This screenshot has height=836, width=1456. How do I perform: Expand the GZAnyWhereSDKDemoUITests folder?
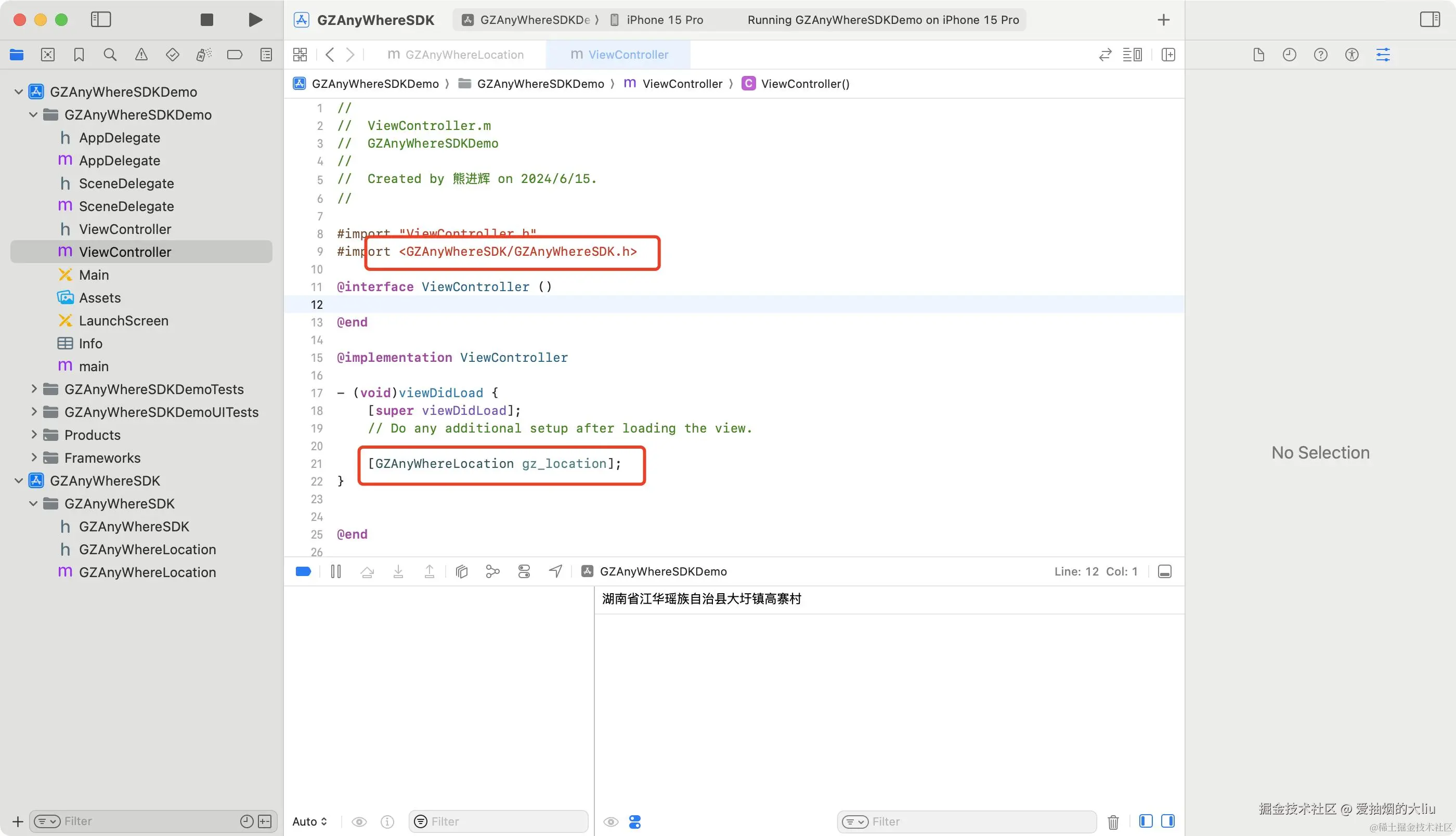tap(33, 412)
